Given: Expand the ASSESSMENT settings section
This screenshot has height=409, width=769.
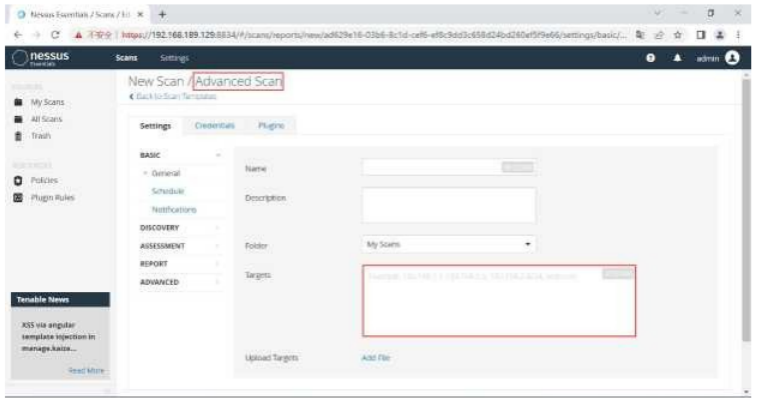Looking at the screenshot, I should pos(217,246).
